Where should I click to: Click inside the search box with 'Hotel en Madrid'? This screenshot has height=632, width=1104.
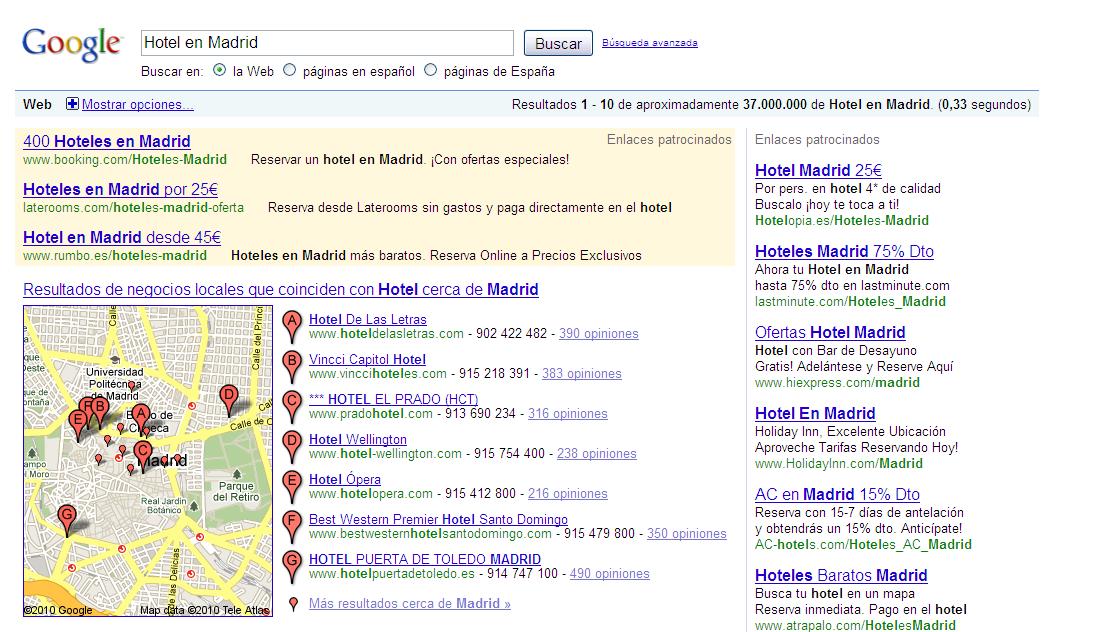tap(327, 43)
